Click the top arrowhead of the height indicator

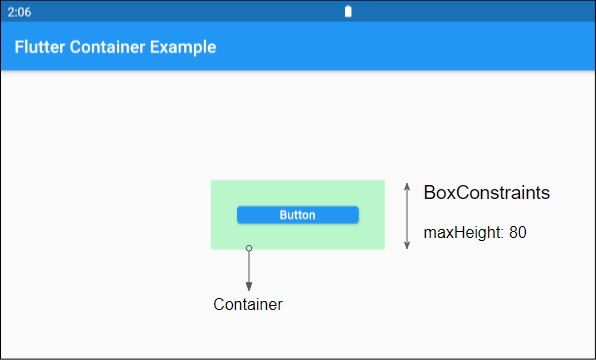pos(407,186)
